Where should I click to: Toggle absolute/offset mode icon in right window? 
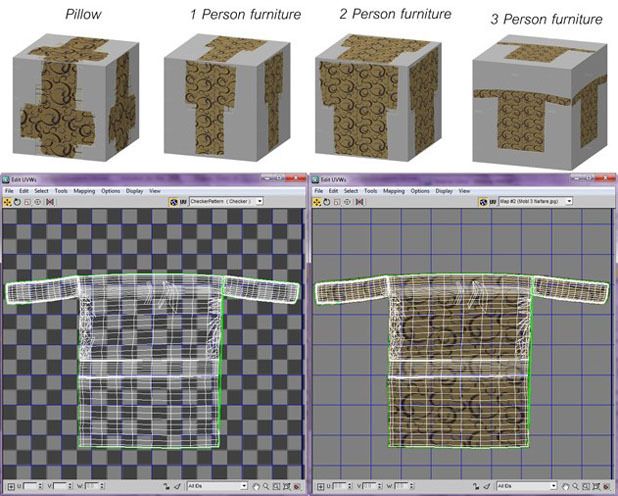[x=321, y=487]
